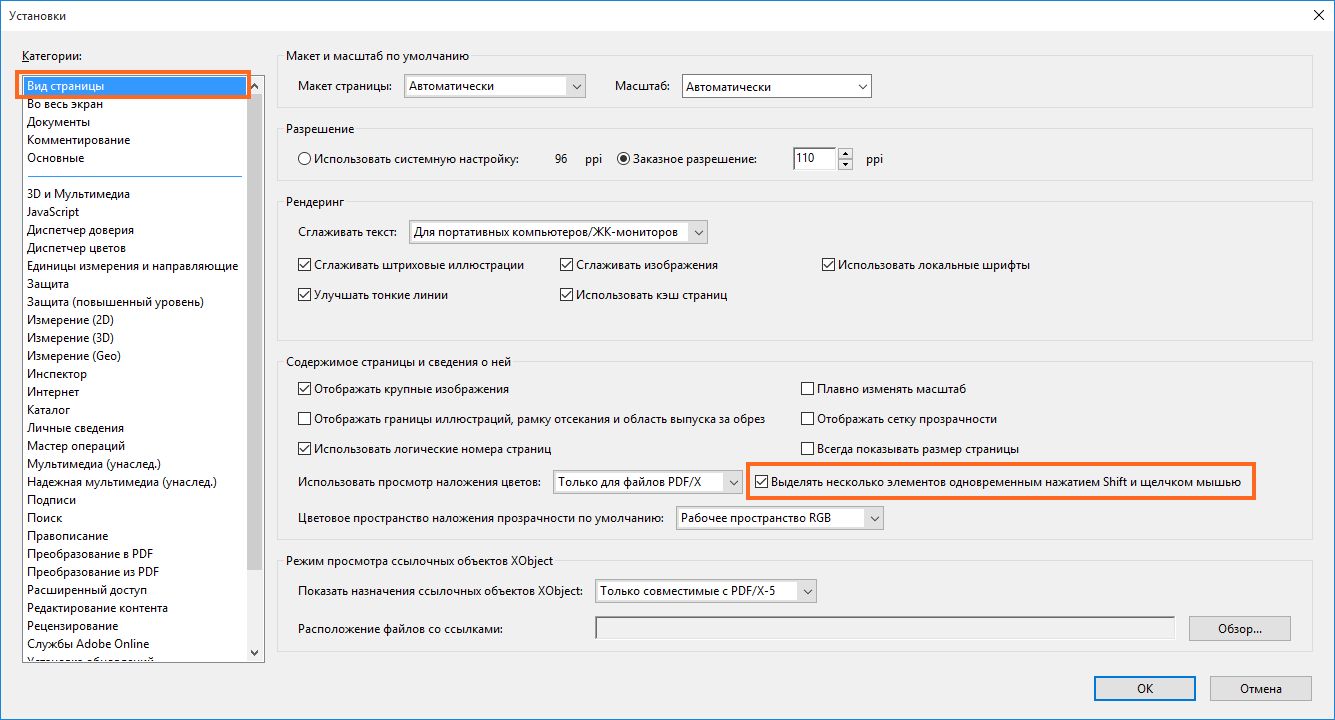Select Заказное разрешение radio button
Image resolution: width=1335 pixels, height=720 pixels.
pos(624,159)
